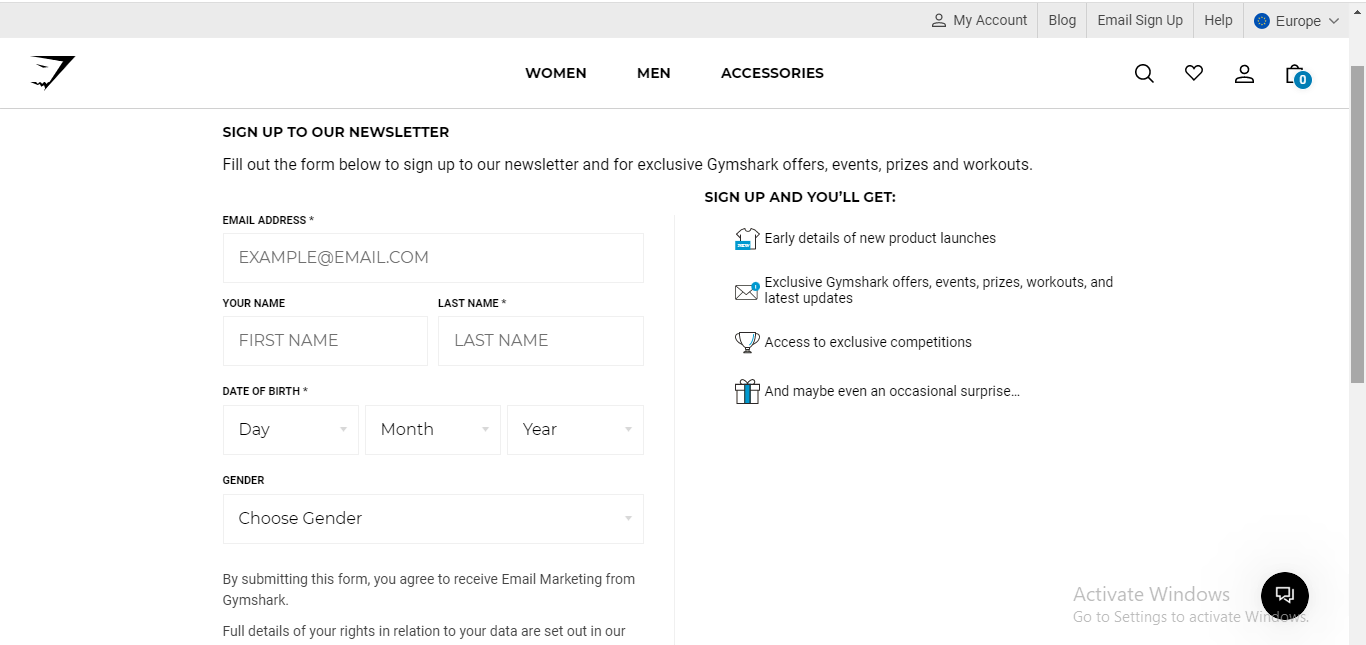Click the 'GENDER' label
This screenshot has height=645, width=1366.
pos(243,480)
